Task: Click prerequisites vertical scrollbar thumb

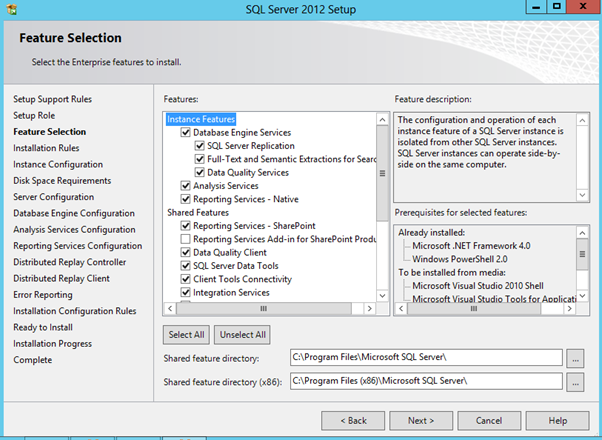Action: click(582, 254)
